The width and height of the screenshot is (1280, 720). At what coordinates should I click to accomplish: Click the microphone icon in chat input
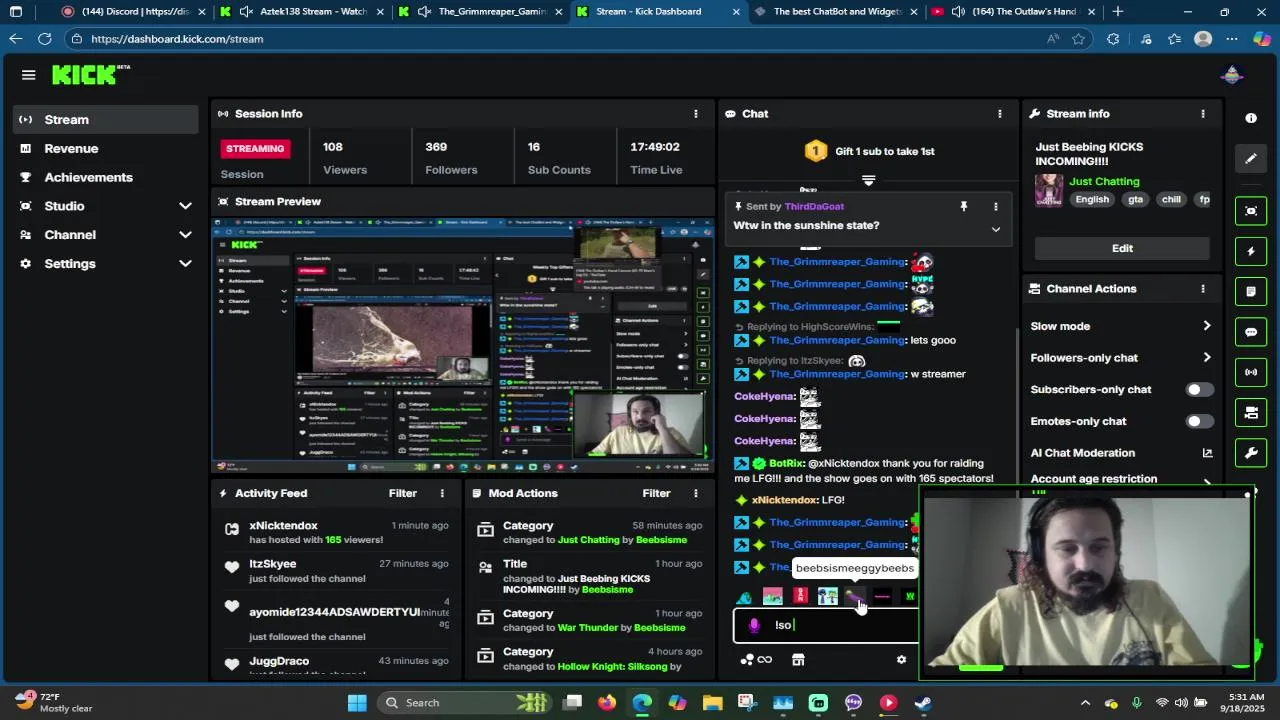[x=754, y=625]
